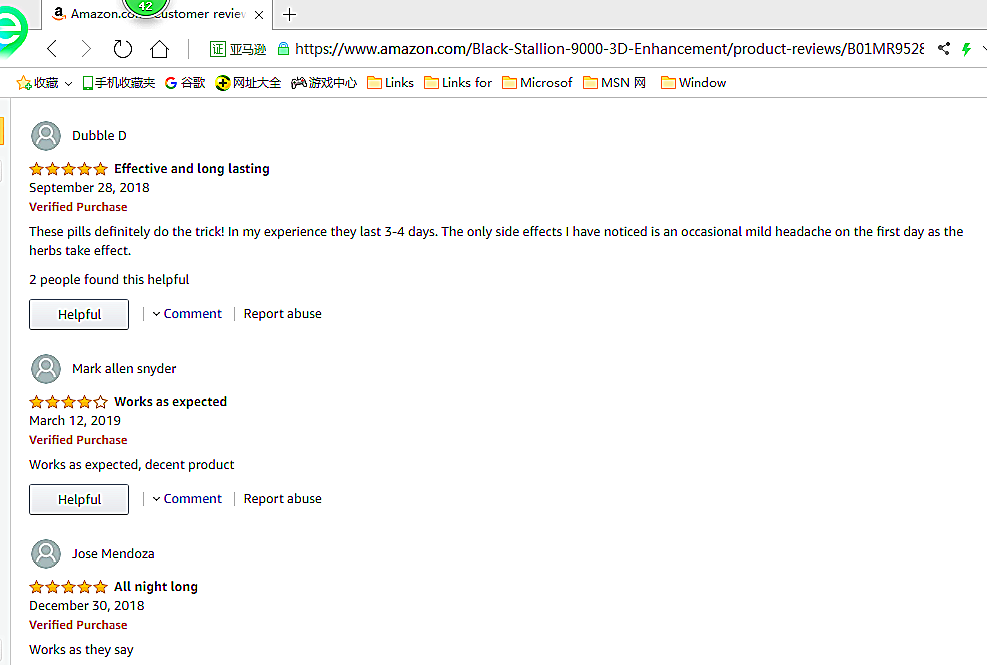Open the MSN bookmark folder
This screenshot has width=987, height=665.
coord(615,83)
